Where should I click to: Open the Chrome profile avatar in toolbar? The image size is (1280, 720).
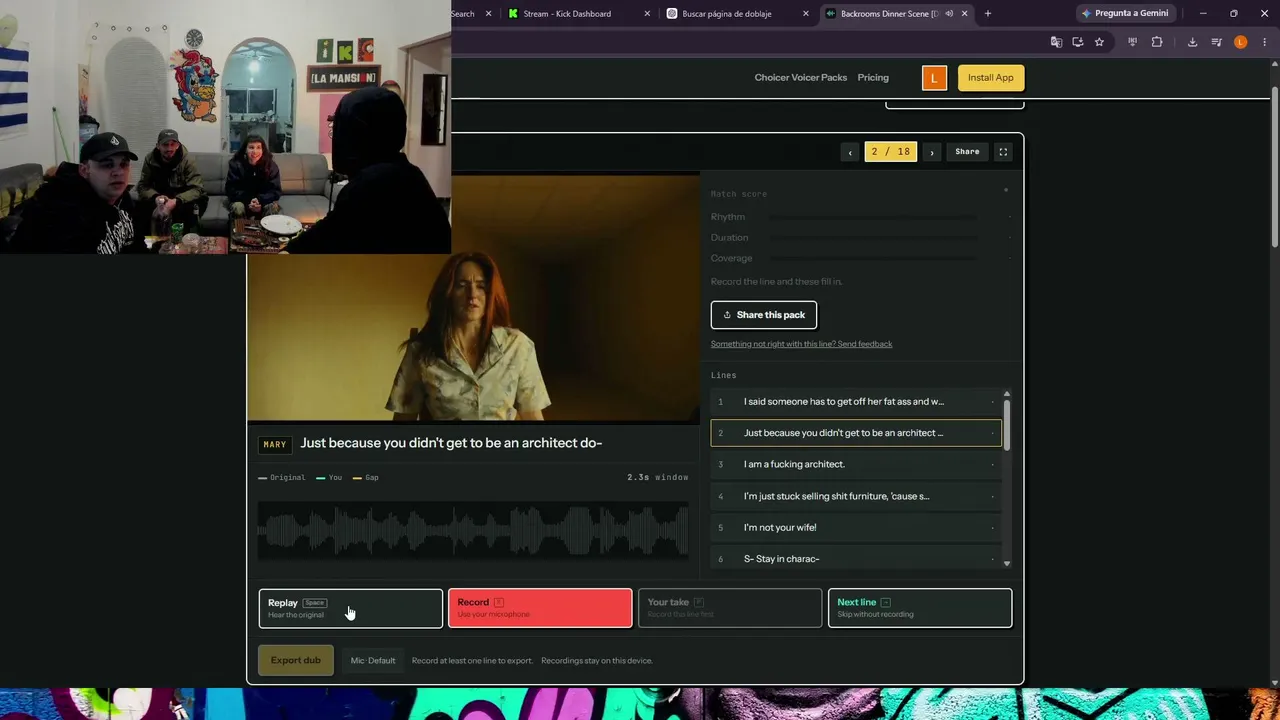[x=1241, y=42]
